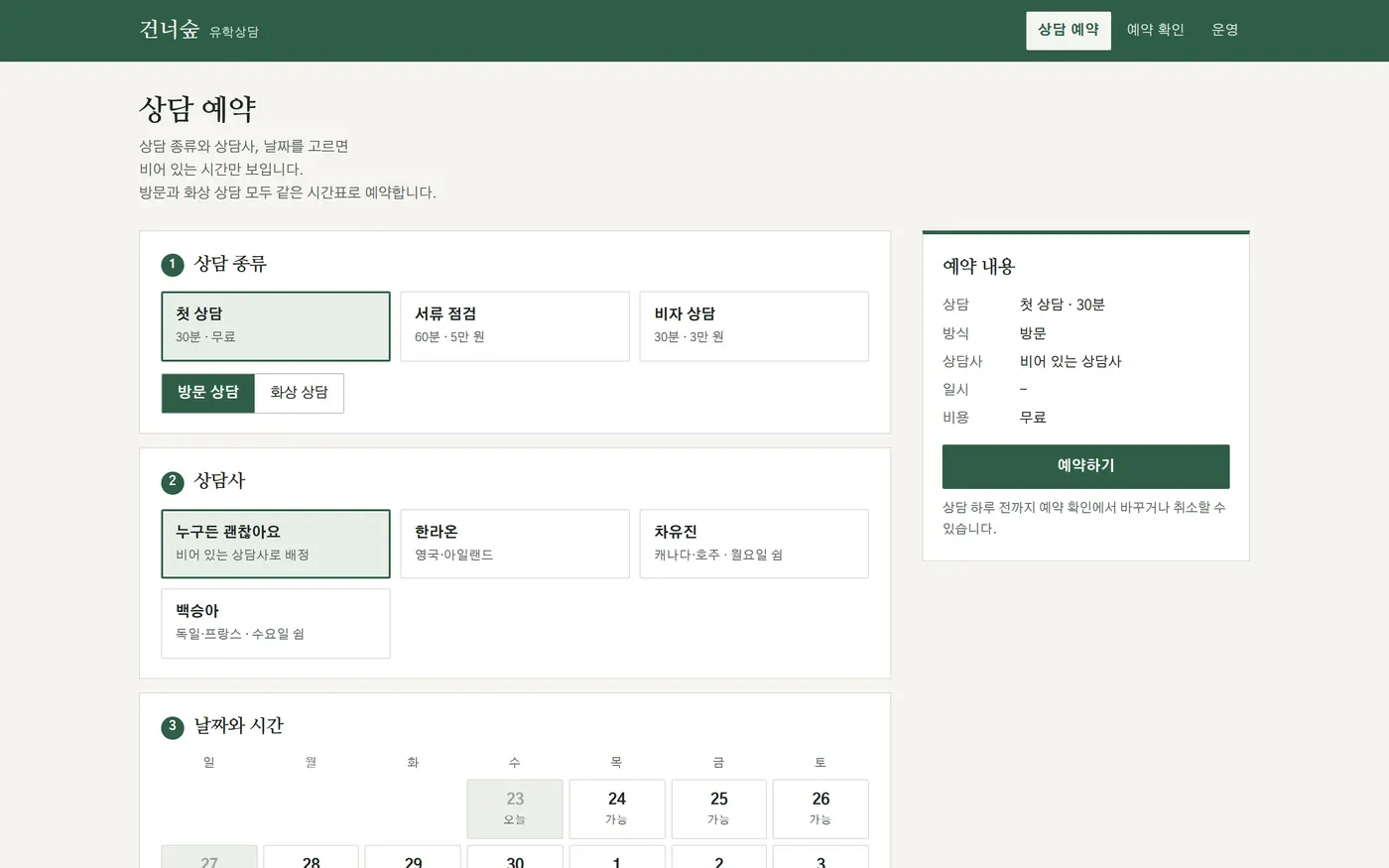Choose counselor 백승아
Image resolution: width=1389 pixels, height=868 pixels.
pyautogui.click(x=276, y=623)
